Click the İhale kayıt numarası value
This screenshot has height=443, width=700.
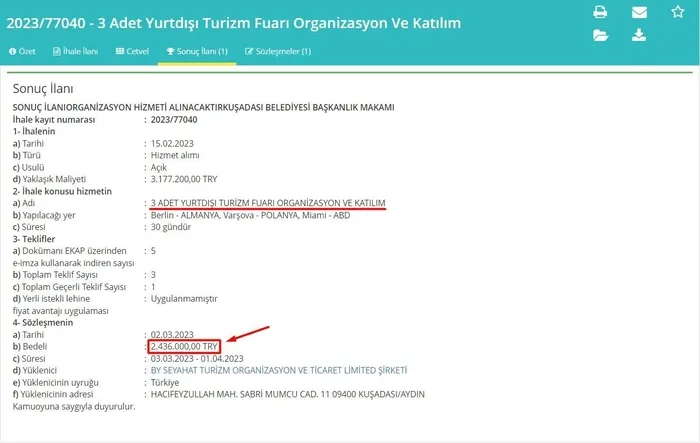175,119
